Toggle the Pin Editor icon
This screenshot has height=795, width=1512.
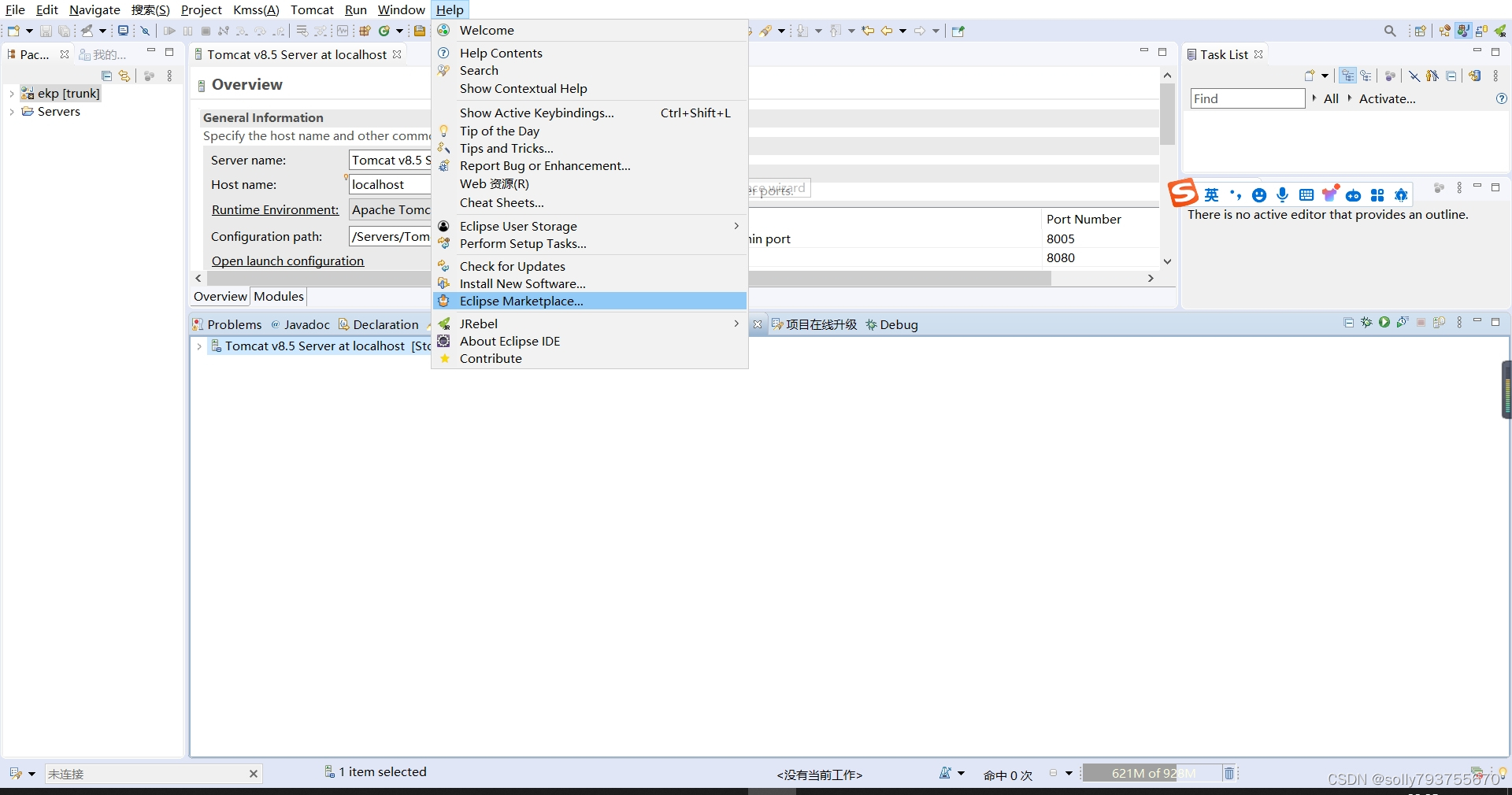click(958, 31)
